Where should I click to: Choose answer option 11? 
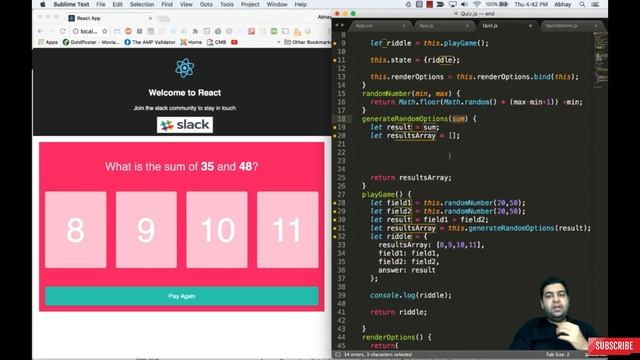[287, 230]
